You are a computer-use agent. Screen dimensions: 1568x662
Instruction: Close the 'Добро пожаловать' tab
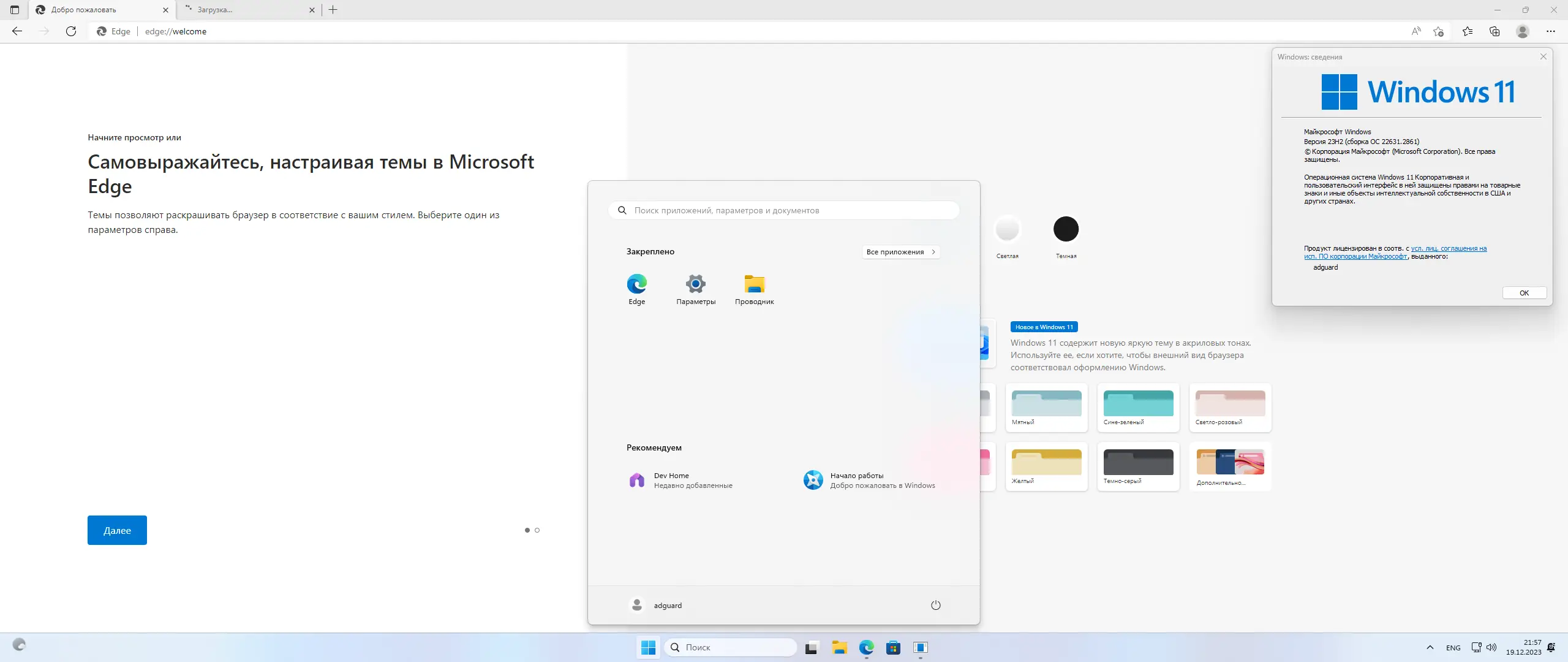coord(165,10)
